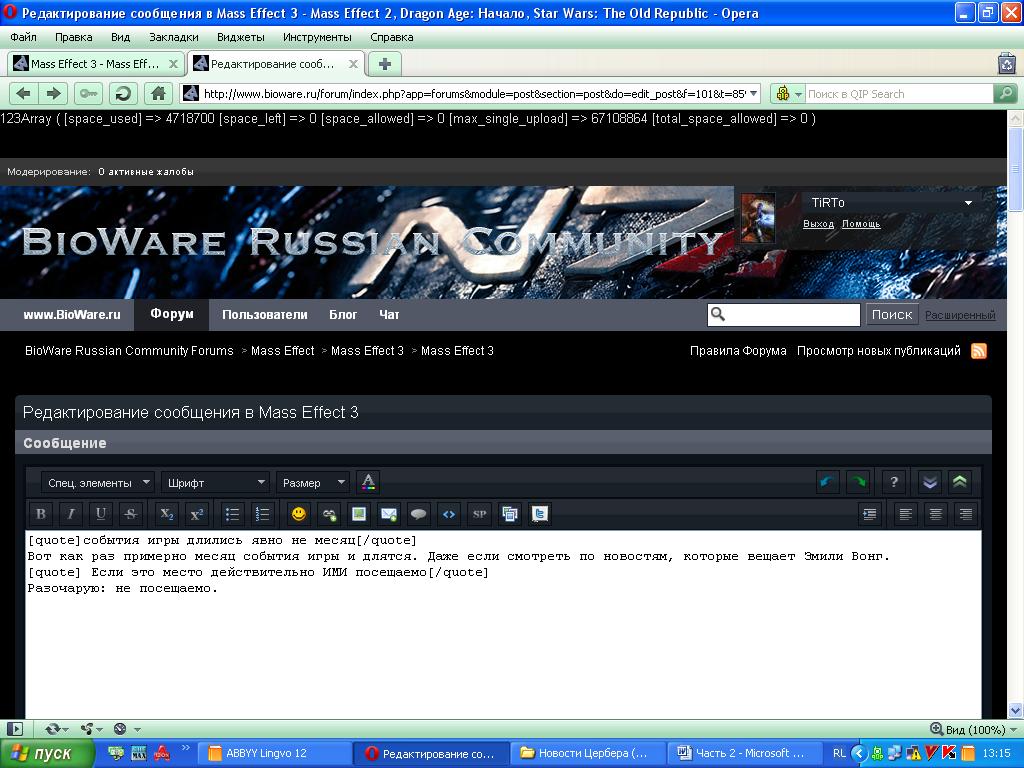
Task: Navigate forward in Opera
Action: coord(53,93)
